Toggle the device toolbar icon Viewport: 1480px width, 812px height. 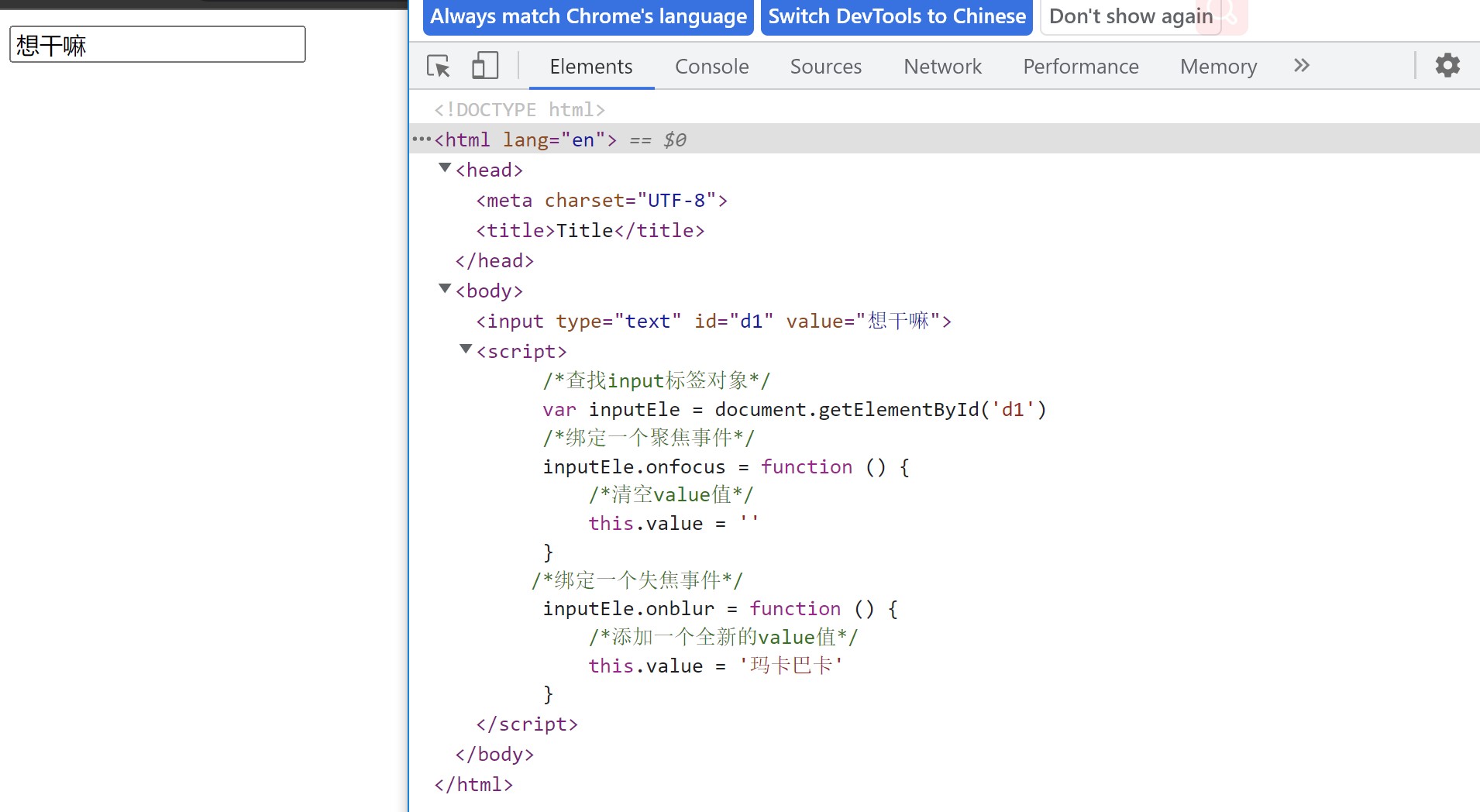tap(485, 67)
